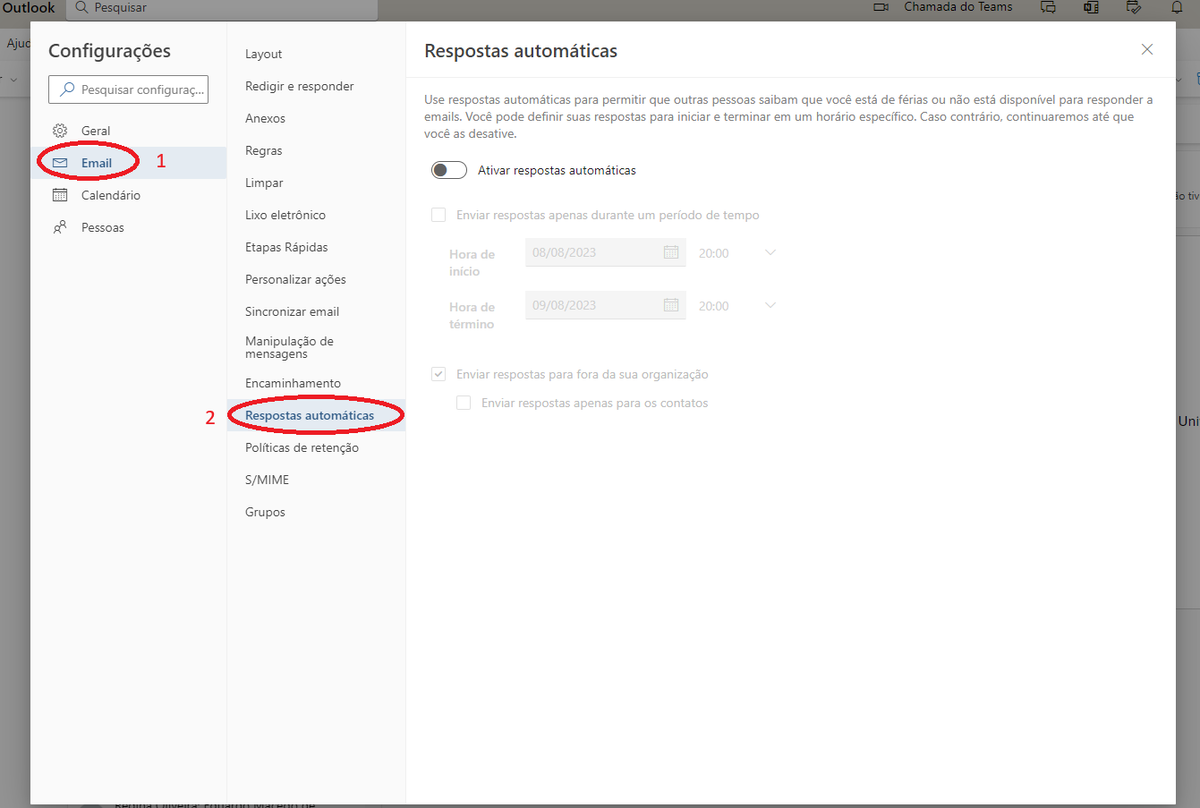Viewport: 1200px width, 808px height.
Task: Click the Teams call camera icon
Action: click(881, 7)
